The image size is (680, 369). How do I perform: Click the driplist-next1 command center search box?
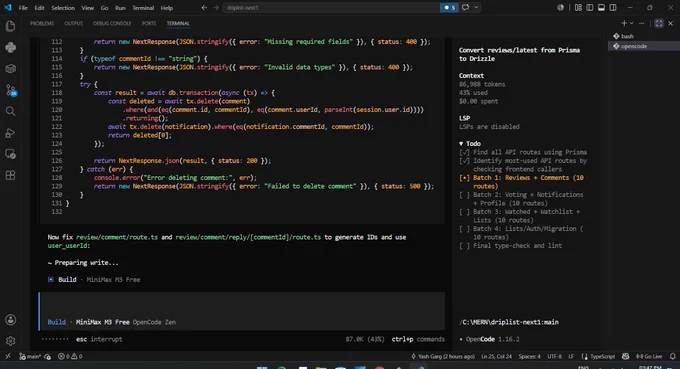pyautogui.click(x=331, y=7)
